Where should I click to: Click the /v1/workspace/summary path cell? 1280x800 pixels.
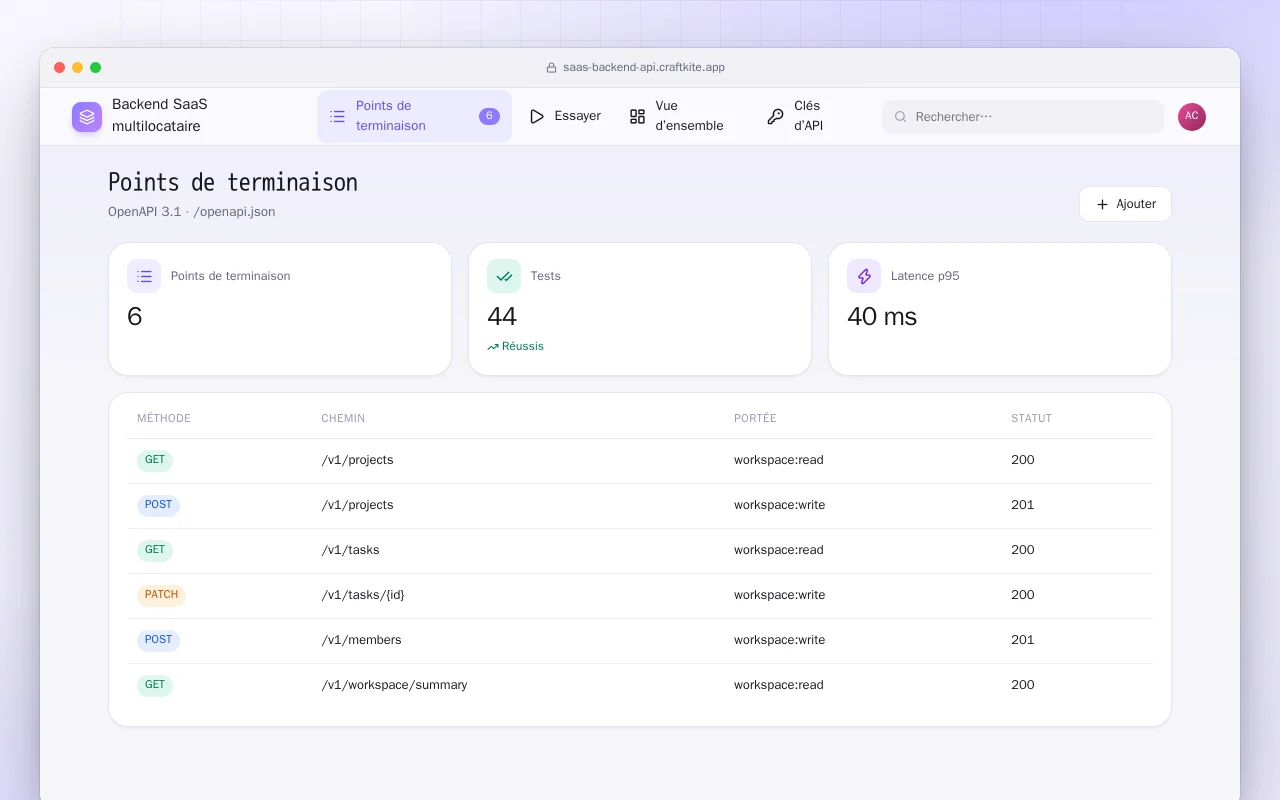tap(394, 685)
